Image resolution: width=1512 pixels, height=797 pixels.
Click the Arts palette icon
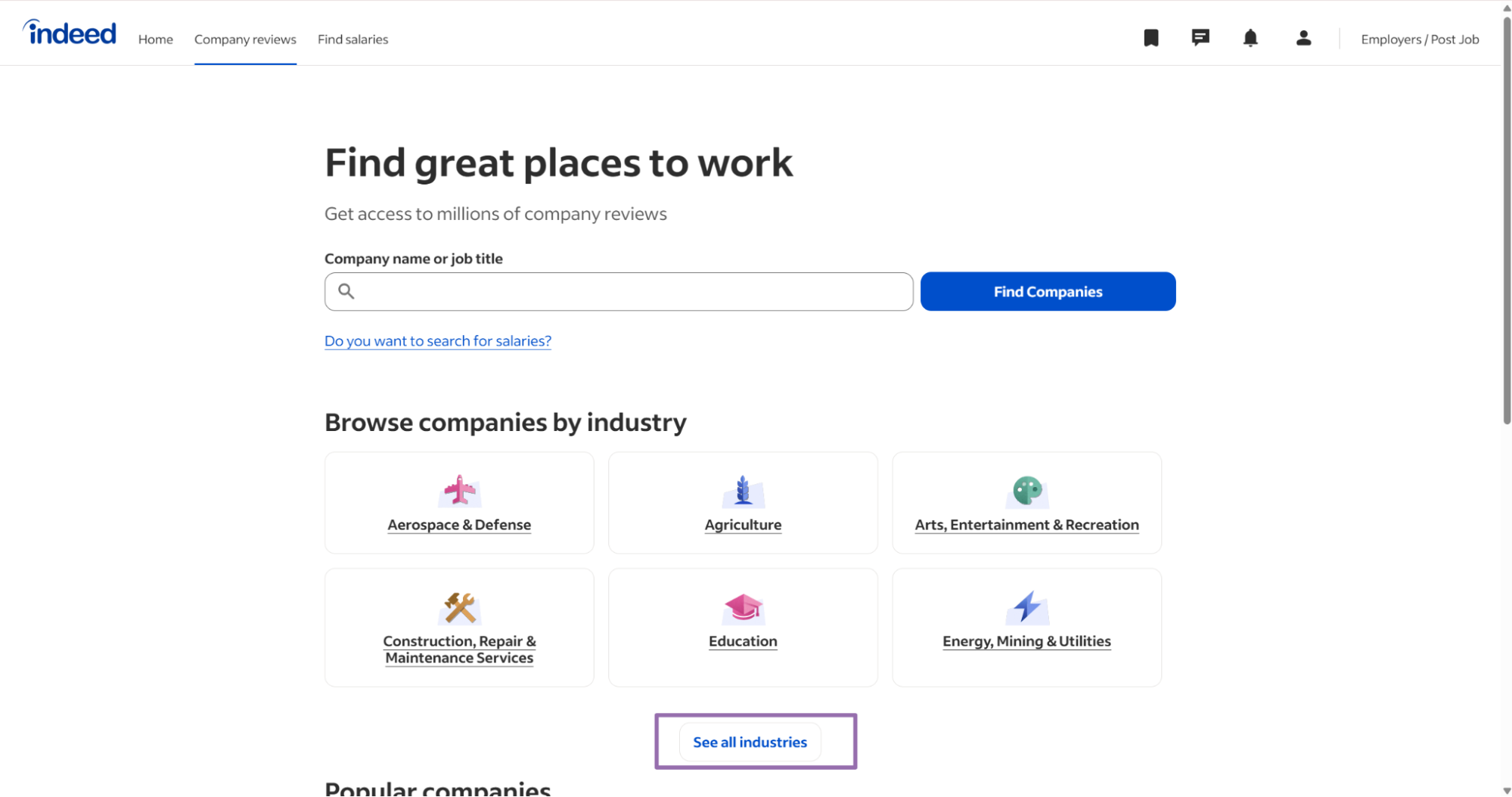[x=1026, y=491]
